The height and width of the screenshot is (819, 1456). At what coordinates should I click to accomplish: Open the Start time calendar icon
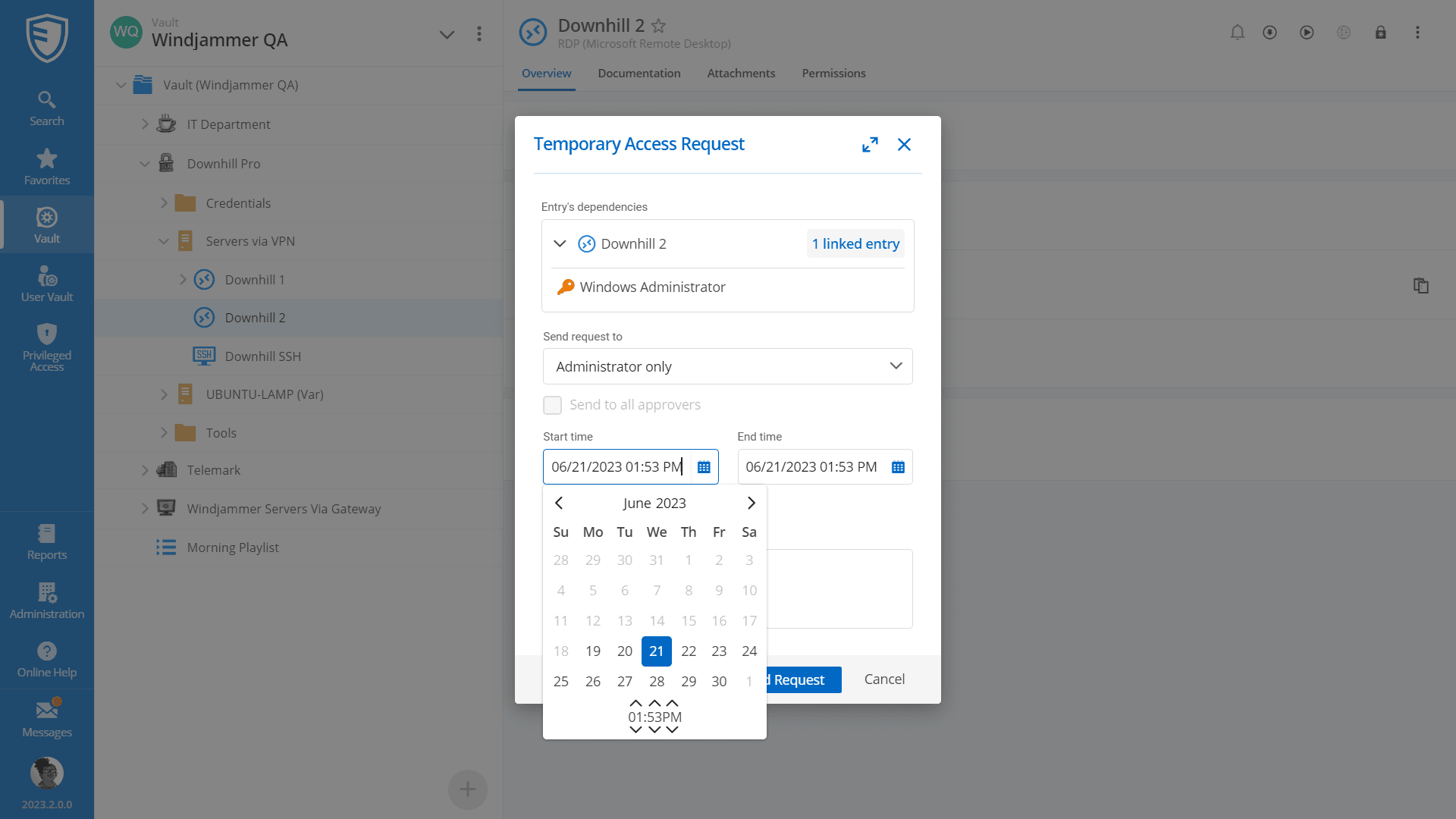coord(704,467)
